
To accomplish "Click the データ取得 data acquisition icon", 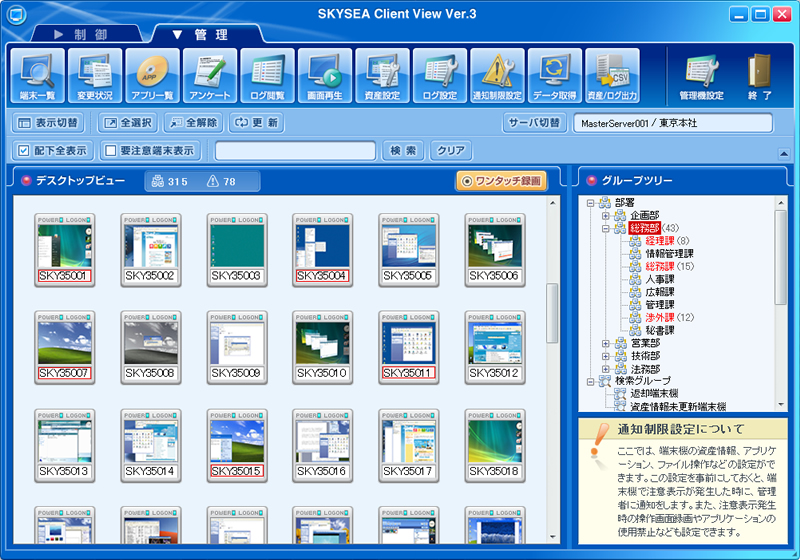I will [555, 76].
